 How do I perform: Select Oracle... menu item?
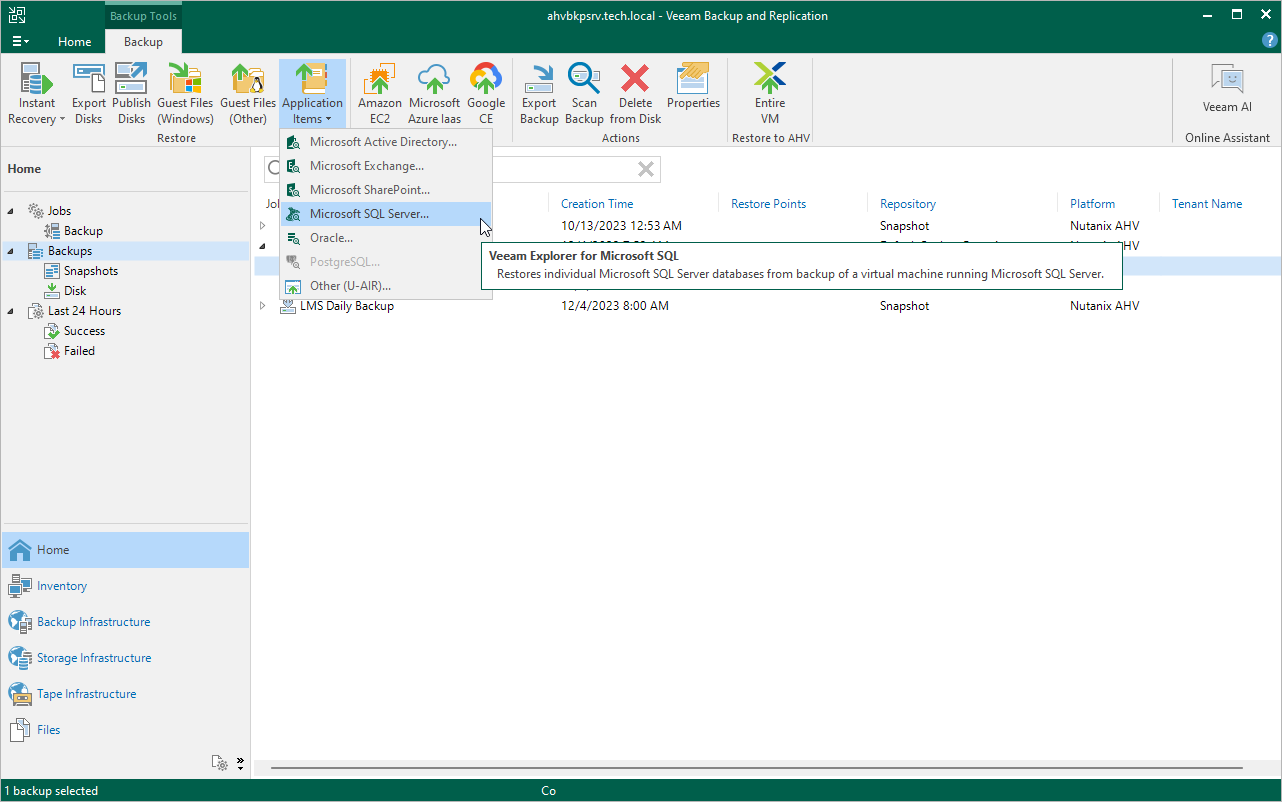(386, 238)
